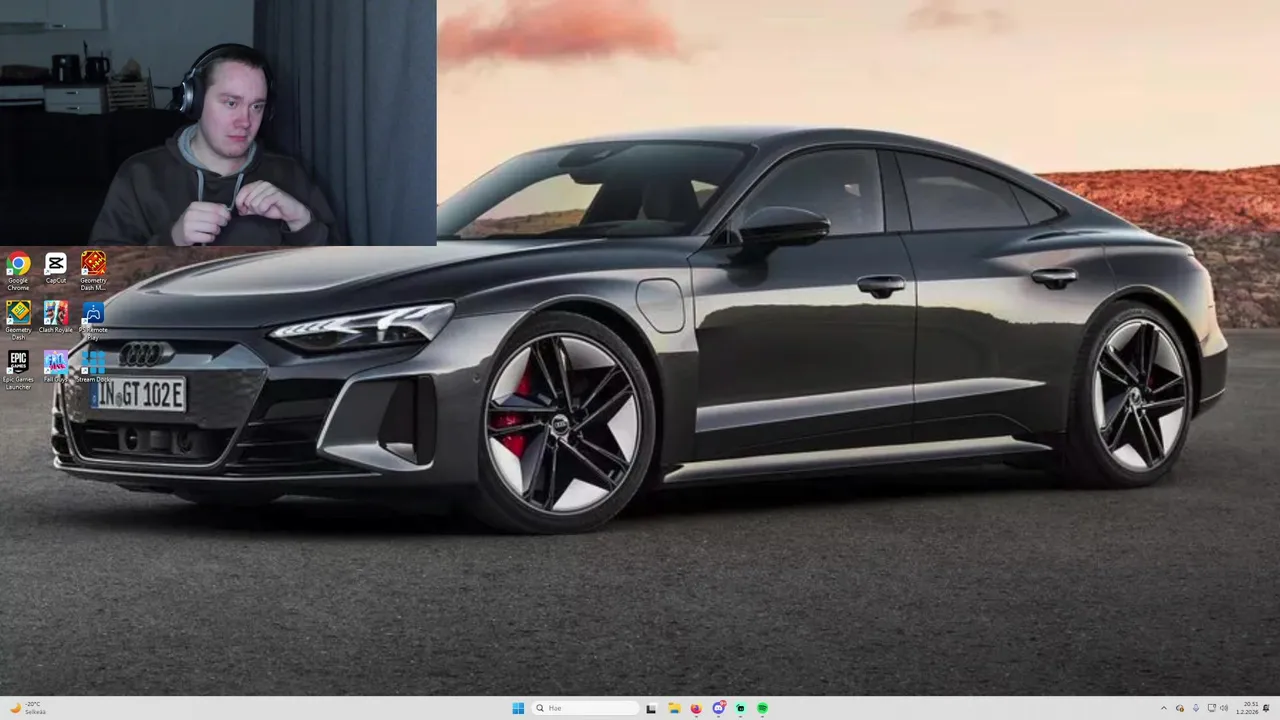Screen dimensions: 1280x720
Task: Select Geometry Dash M... desktop icon
Action: tap(93, 271)
